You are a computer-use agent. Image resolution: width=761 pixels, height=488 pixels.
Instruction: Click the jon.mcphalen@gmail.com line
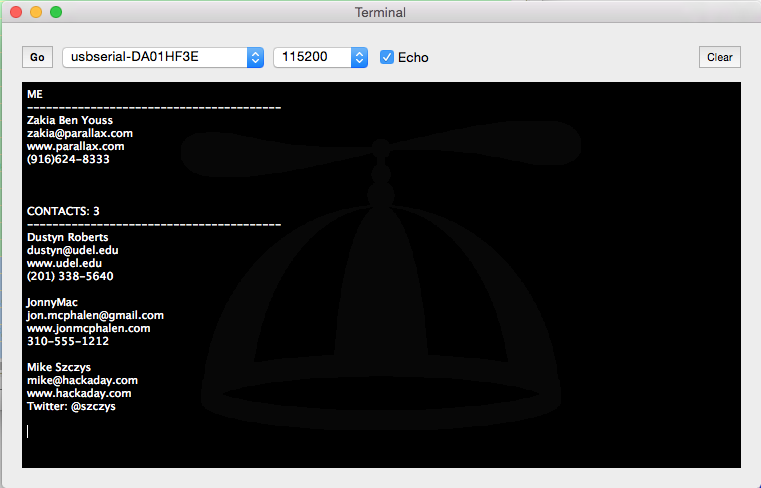95,315
